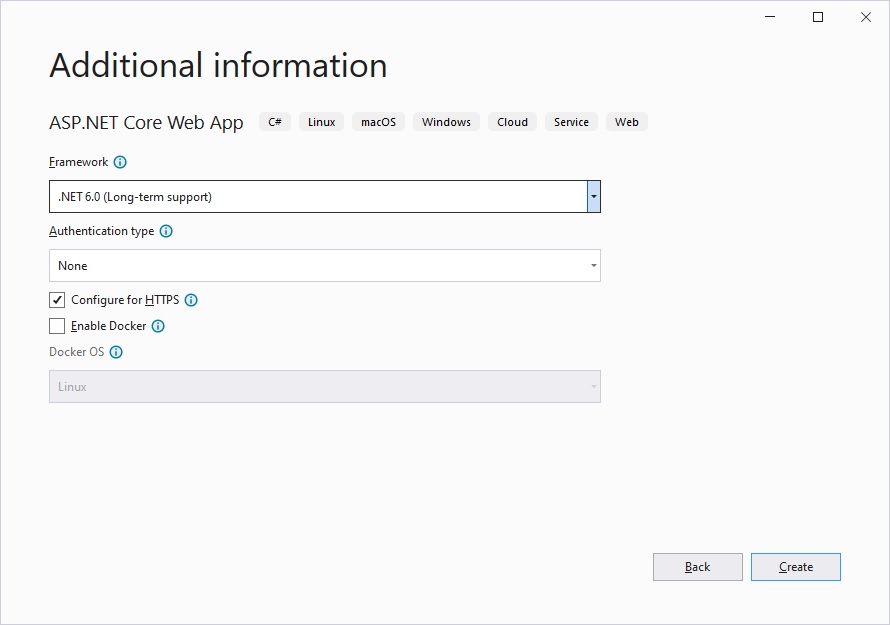Click the Web tag
This screenshot has width=890, height=625.
point(626,122)
